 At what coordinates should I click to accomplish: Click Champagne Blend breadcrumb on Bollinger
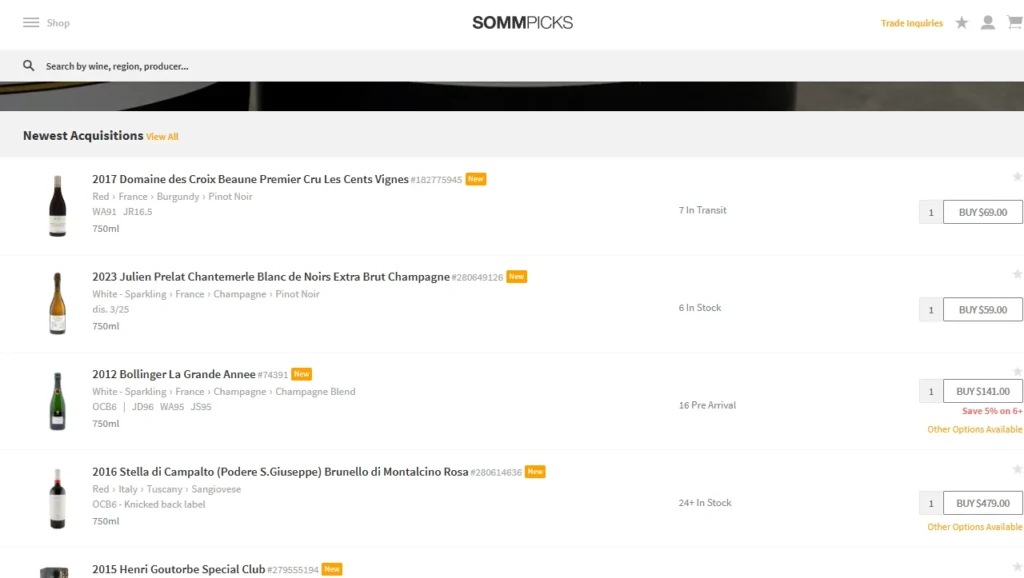(315, 392)
